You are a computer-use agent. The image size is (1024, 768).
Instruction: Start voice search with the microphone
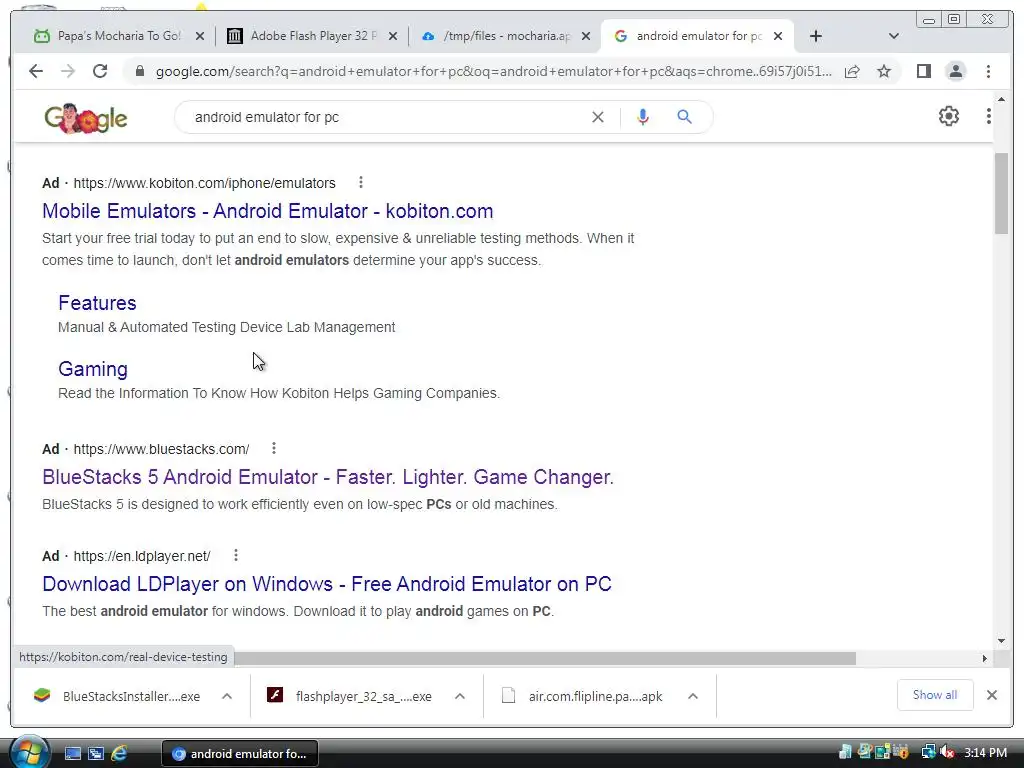[x=643, y=117]
